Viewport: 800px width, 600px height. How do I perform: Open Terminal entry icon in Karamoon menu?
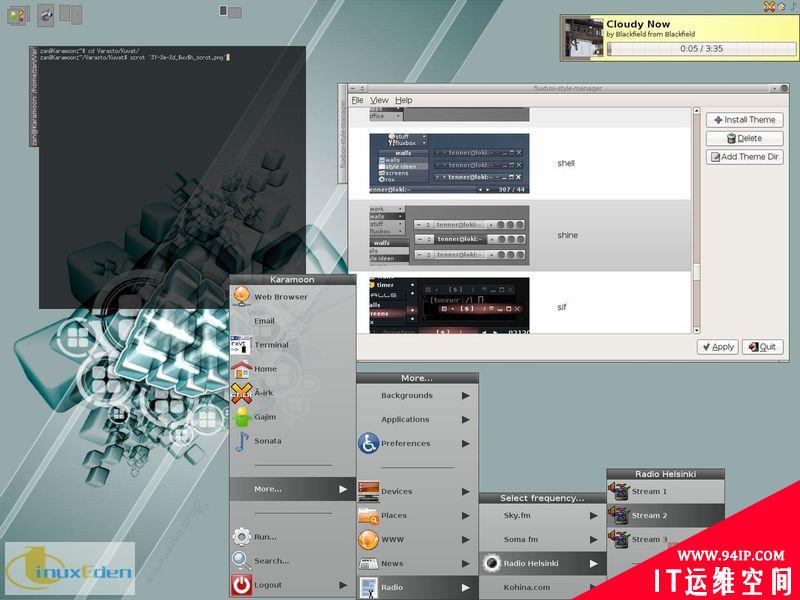point(241,345)
